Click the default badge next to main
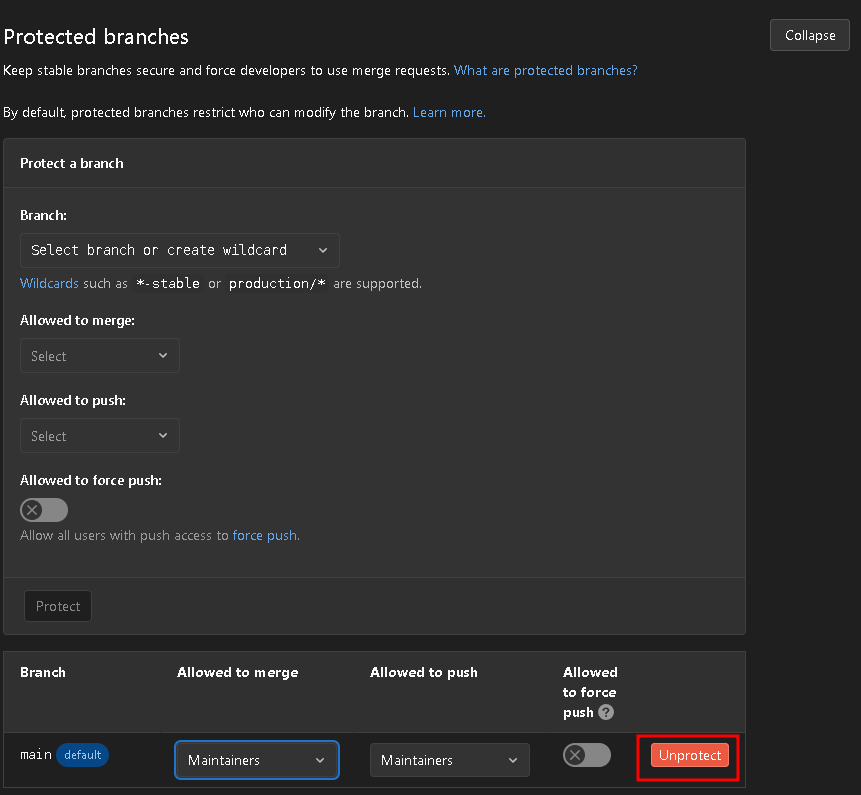Image resolution: width=861 pixels, height=795 pixels. 82,755
